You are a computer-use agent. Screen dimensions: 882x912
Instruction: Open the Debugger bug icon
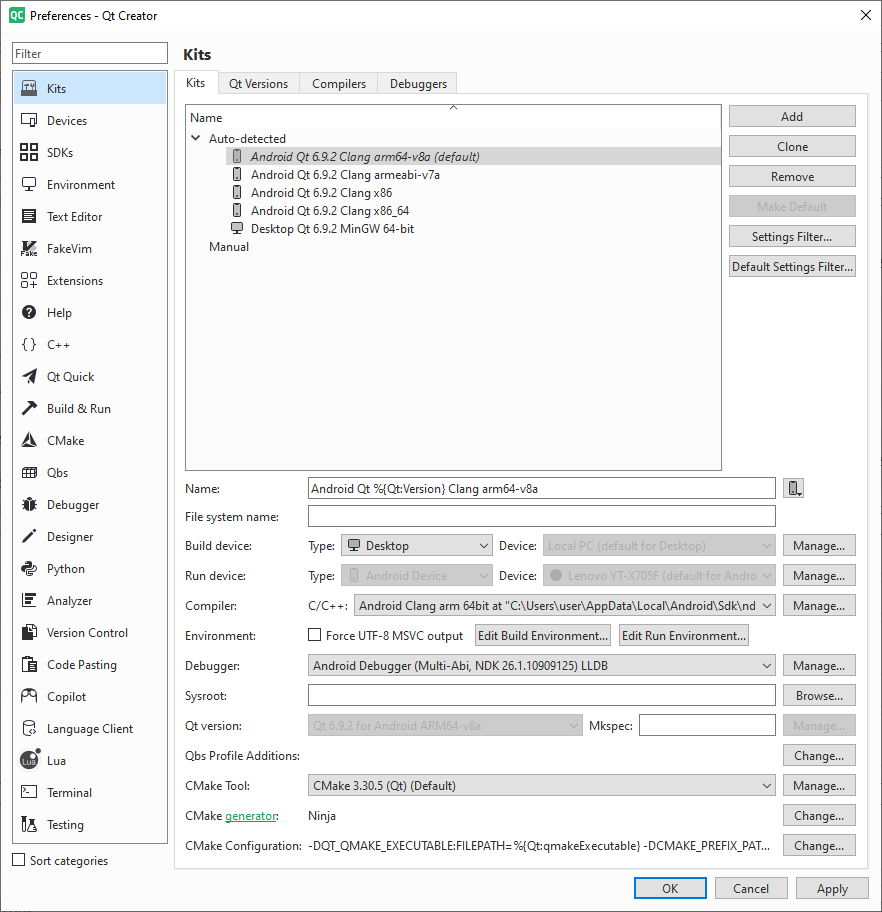29,504
